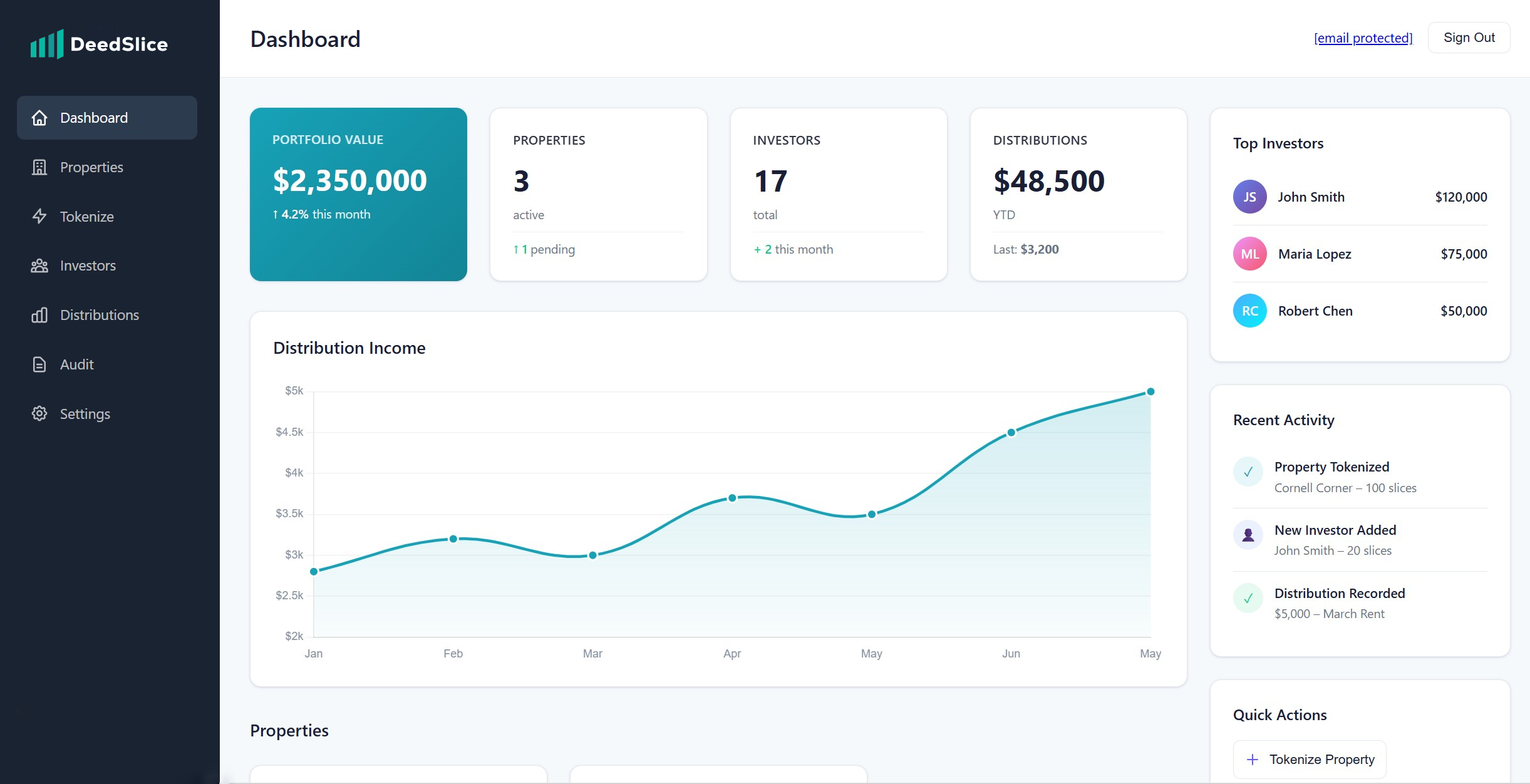Select the Audit document icon
Viewport: 1530px width, 784px height.
point(39,364)
